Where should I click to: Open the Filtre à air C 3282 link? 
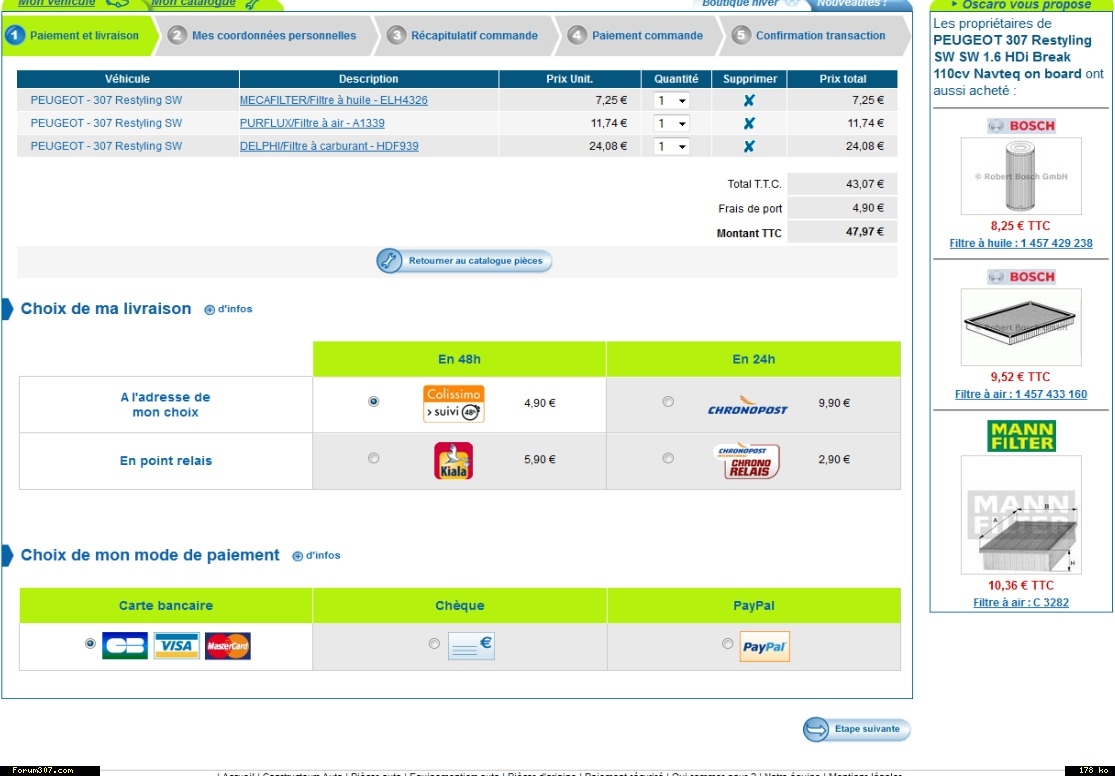pos(1020,603)
